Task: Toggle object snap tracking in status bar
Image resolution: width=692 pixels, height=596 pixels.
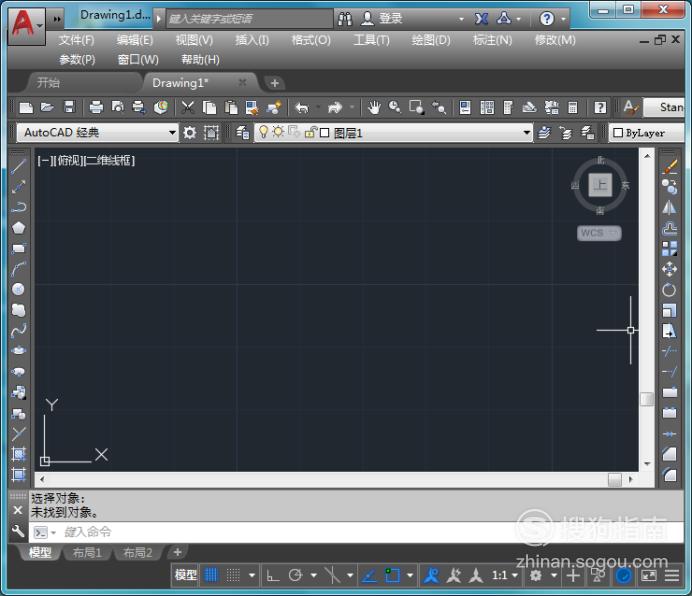Action: (369, 575)
